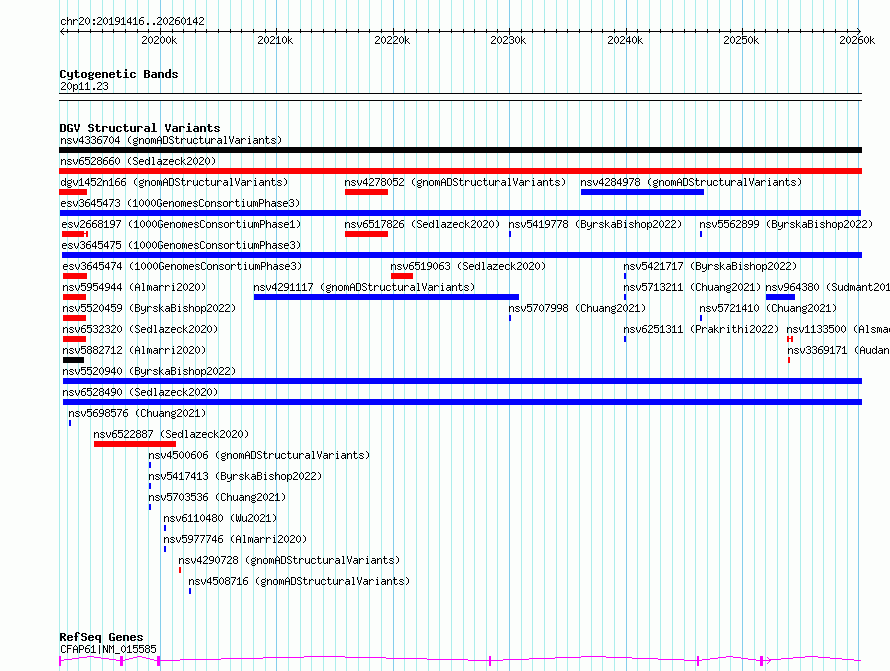The width and height of the screenshot is (890, 671).
Task: Click nsv6532320 (Sedlazeck2020) label
Action: tap(140, 329)
